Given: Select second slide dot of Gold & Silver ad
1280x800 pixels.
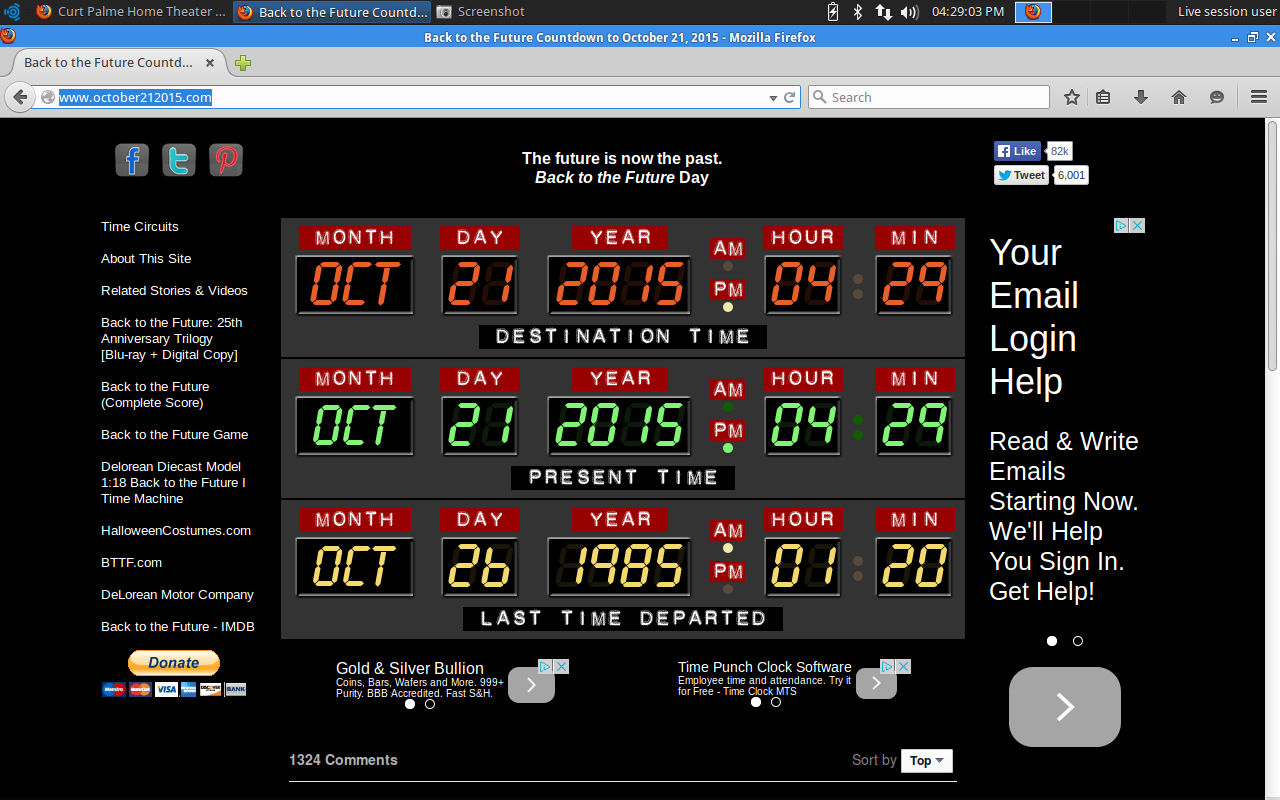Looking at the screenshot, I should pyautogui.click(x=430, y=704).
